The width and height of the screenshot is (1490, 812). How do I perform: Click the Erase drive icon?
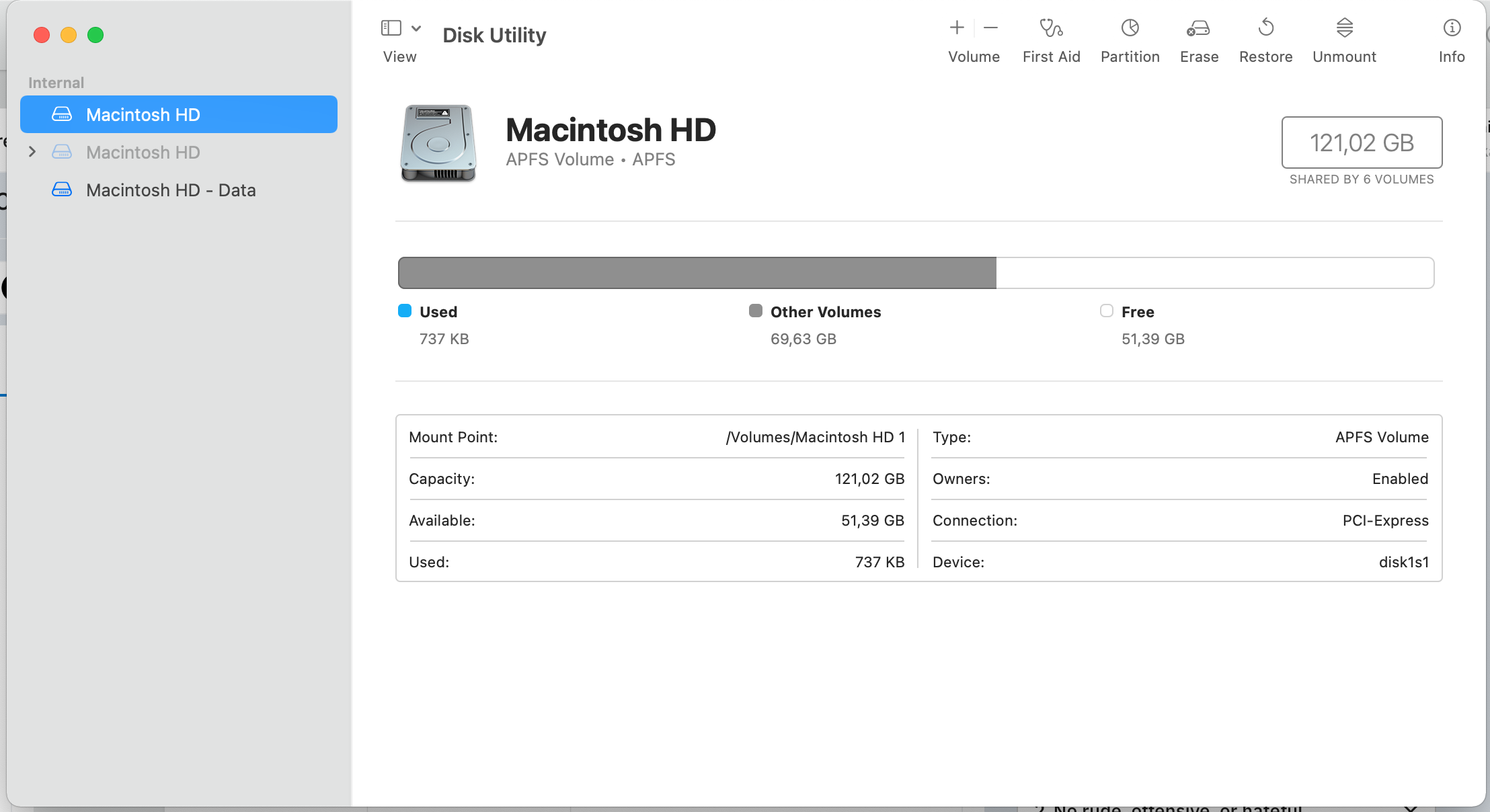coord(1199,28)
